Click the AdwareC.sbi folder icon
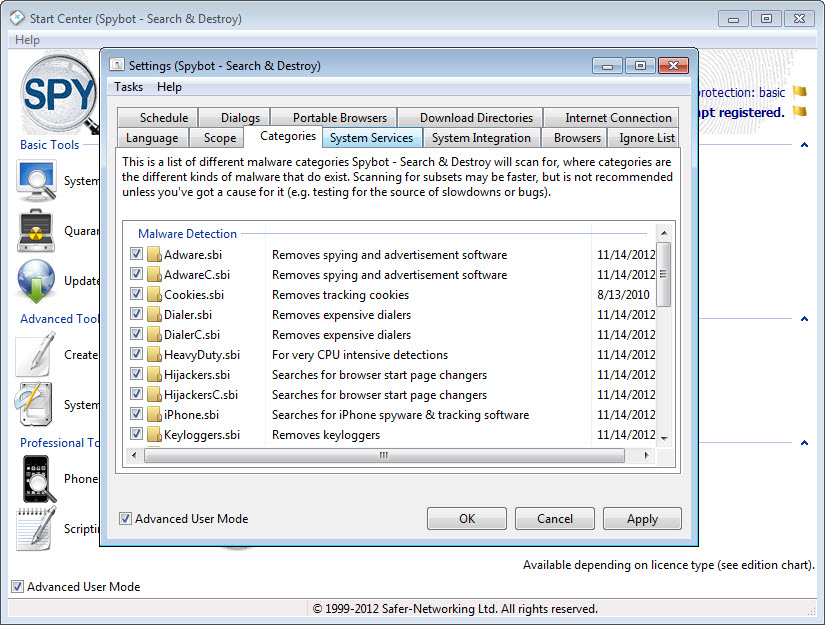The width and height of the screenshot is (825, 625). (x=154, y=275)
